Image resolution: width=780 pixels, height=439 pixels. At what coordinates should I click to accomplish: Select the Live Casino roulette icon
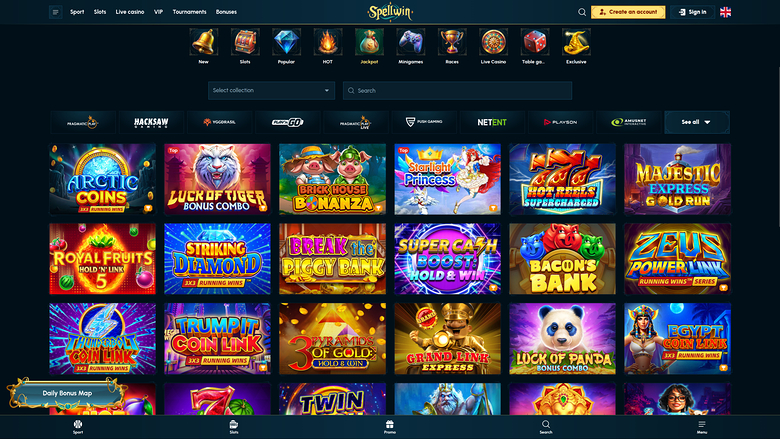coord(493,42)
